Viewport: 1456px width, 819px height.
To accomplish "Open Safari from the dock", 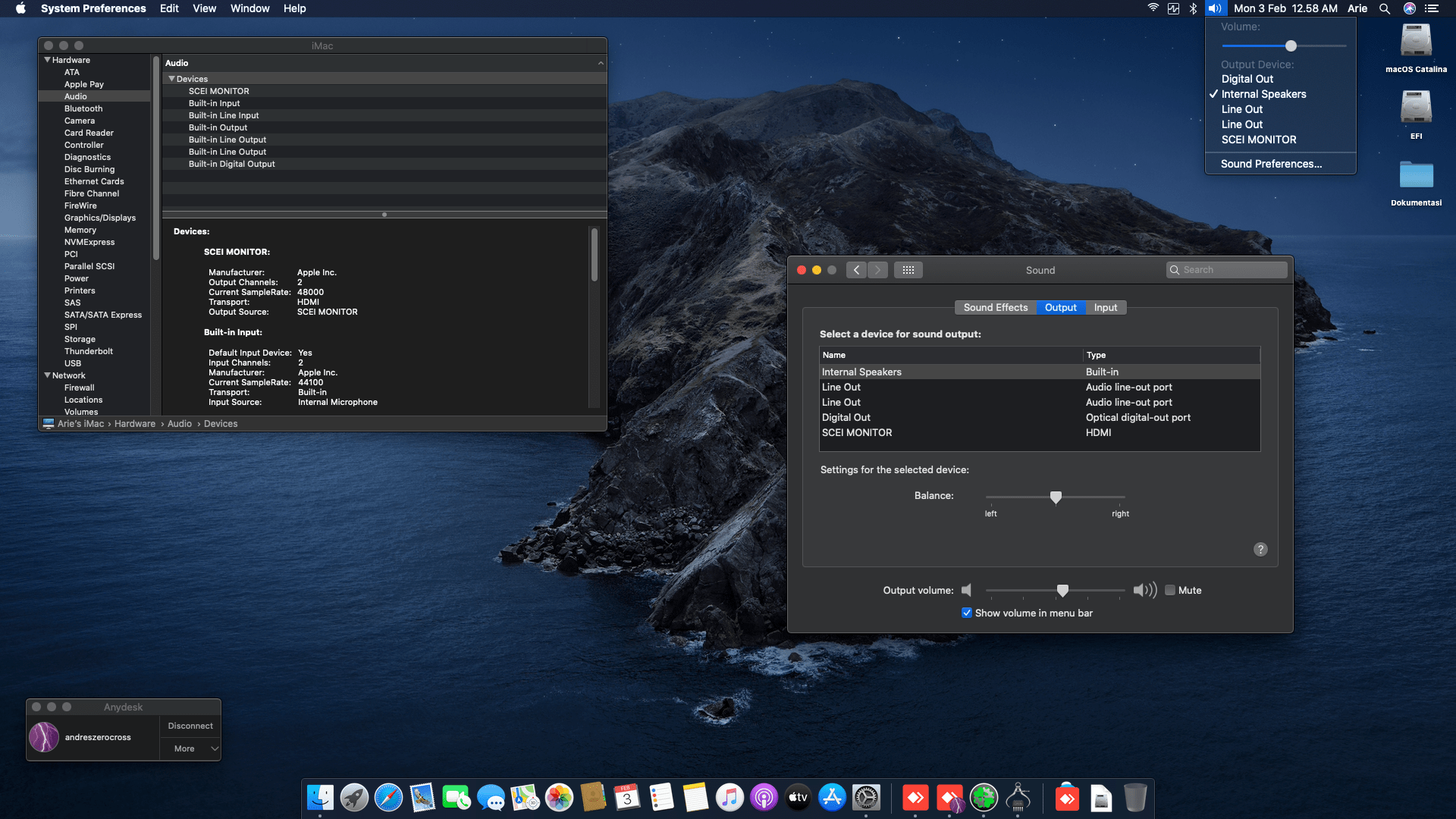I will (x=388, y=798).
